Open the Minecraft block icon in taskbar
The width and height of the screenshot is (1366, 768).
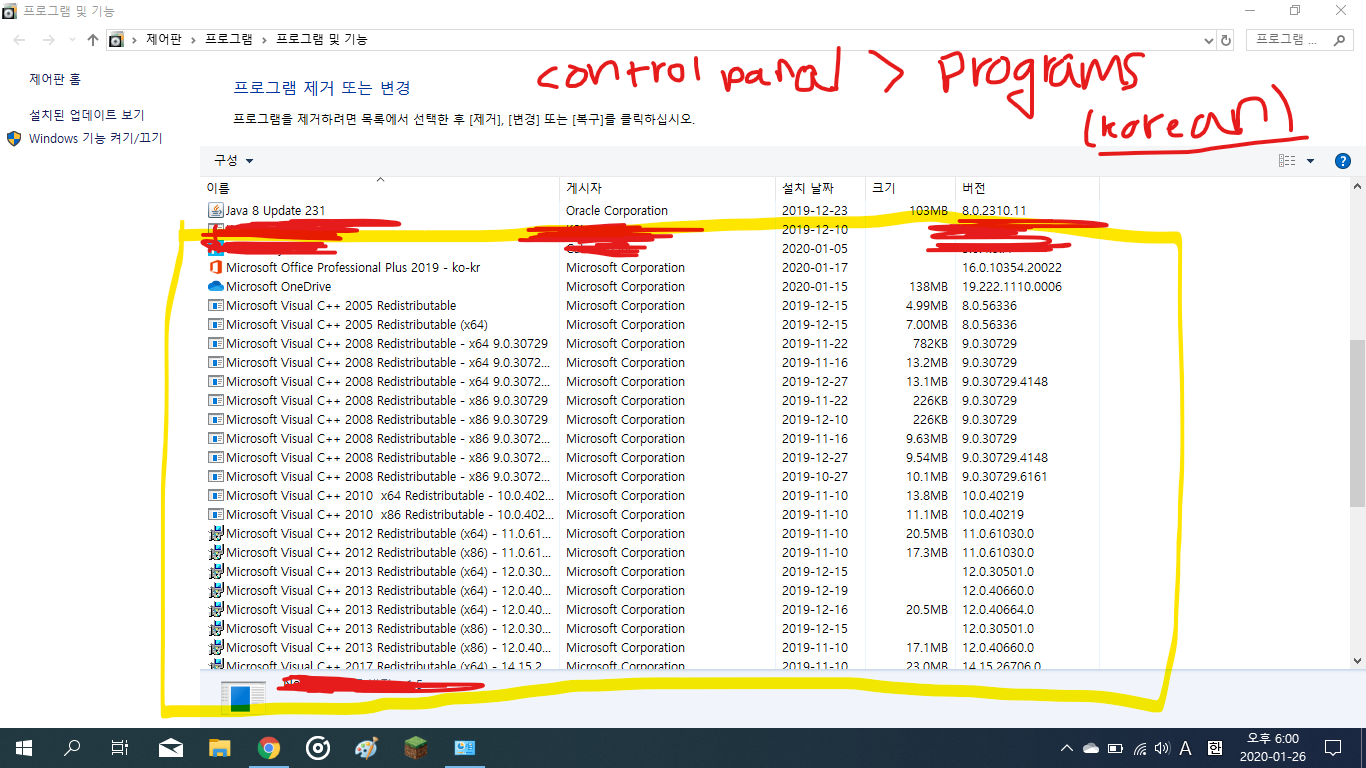pos(416,748)
